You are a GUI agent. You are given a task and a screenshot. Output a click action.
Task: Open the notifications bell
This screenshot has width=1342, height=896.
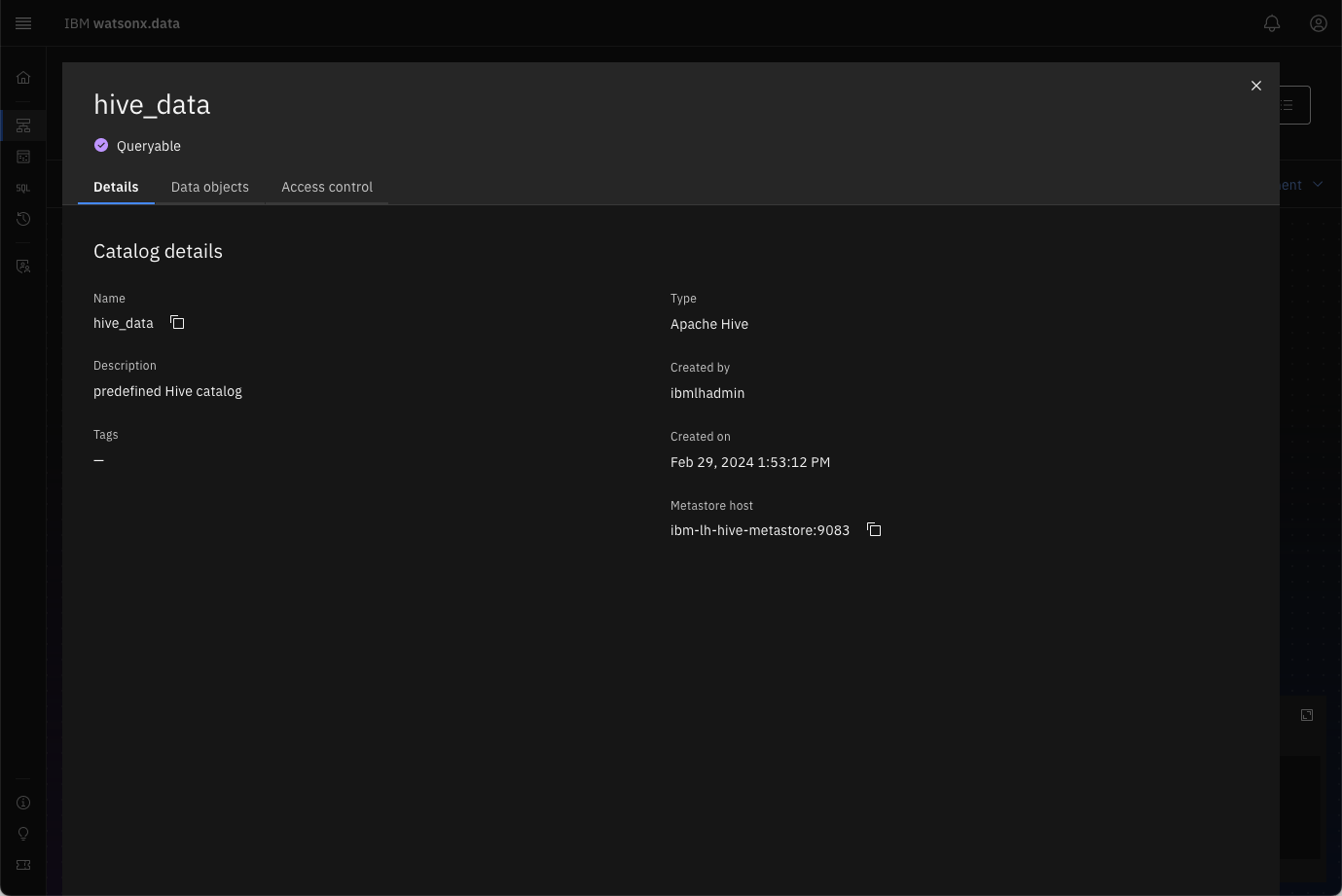pos(1272,23)
